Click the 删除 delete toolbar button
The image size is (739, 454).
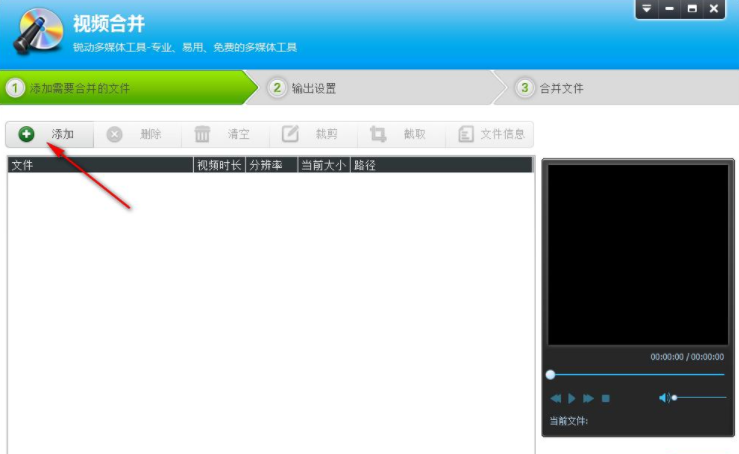(137, 134)
